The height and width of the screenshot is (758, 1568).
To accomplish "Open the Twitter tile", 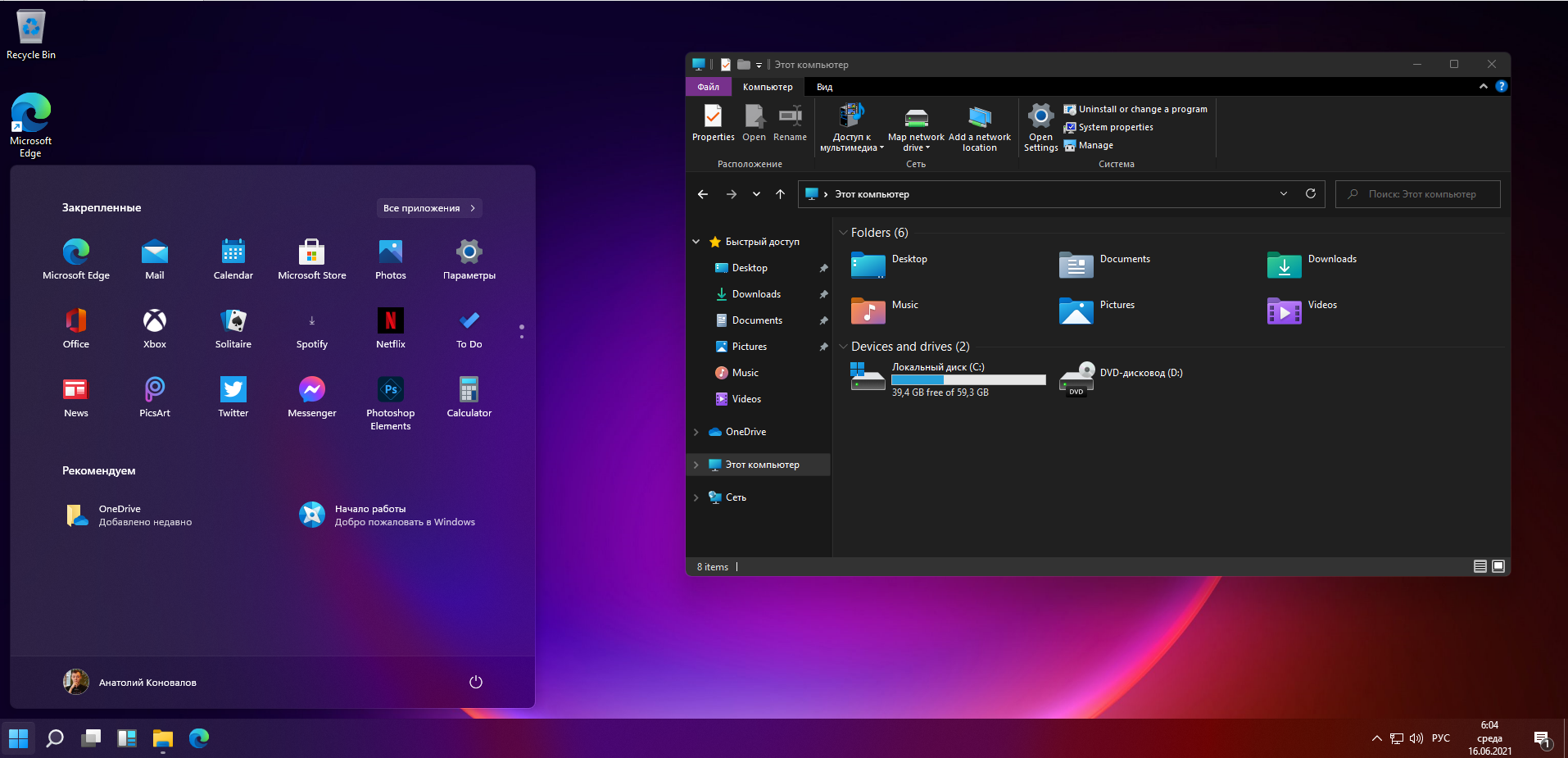I will click(233, 397).
